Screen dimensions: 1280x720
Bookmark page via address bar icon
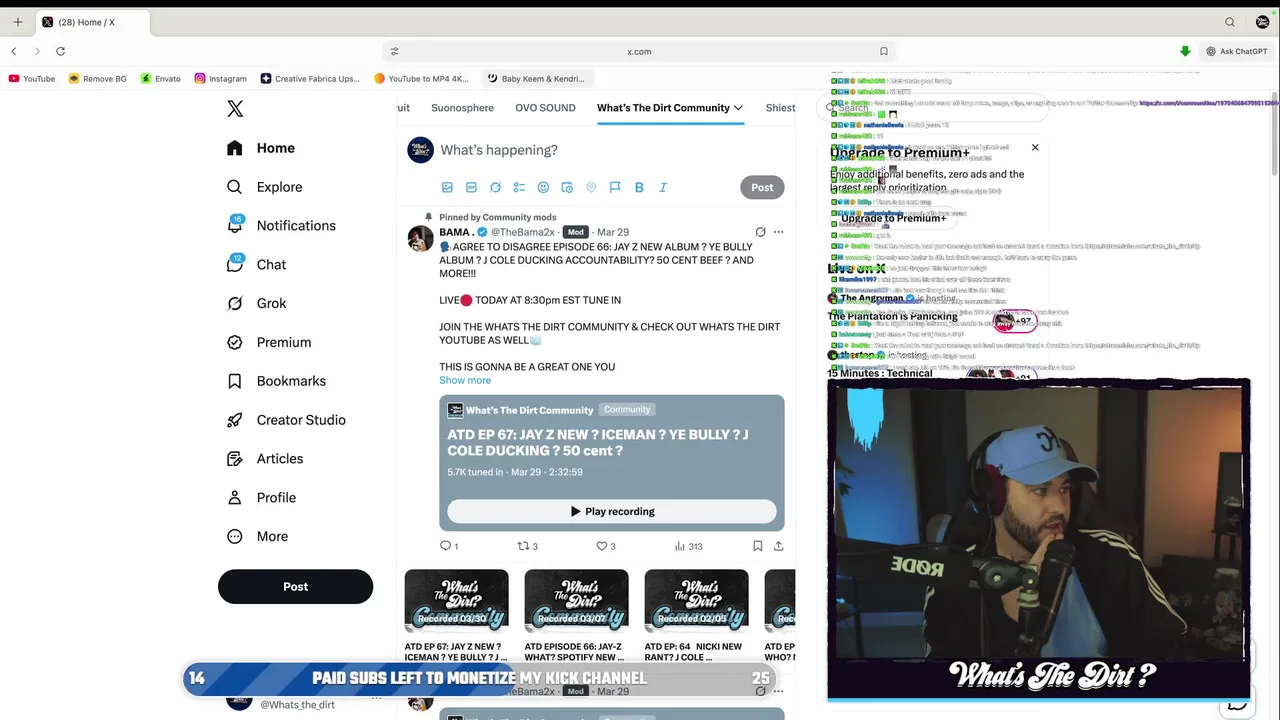tap(883, 51)
